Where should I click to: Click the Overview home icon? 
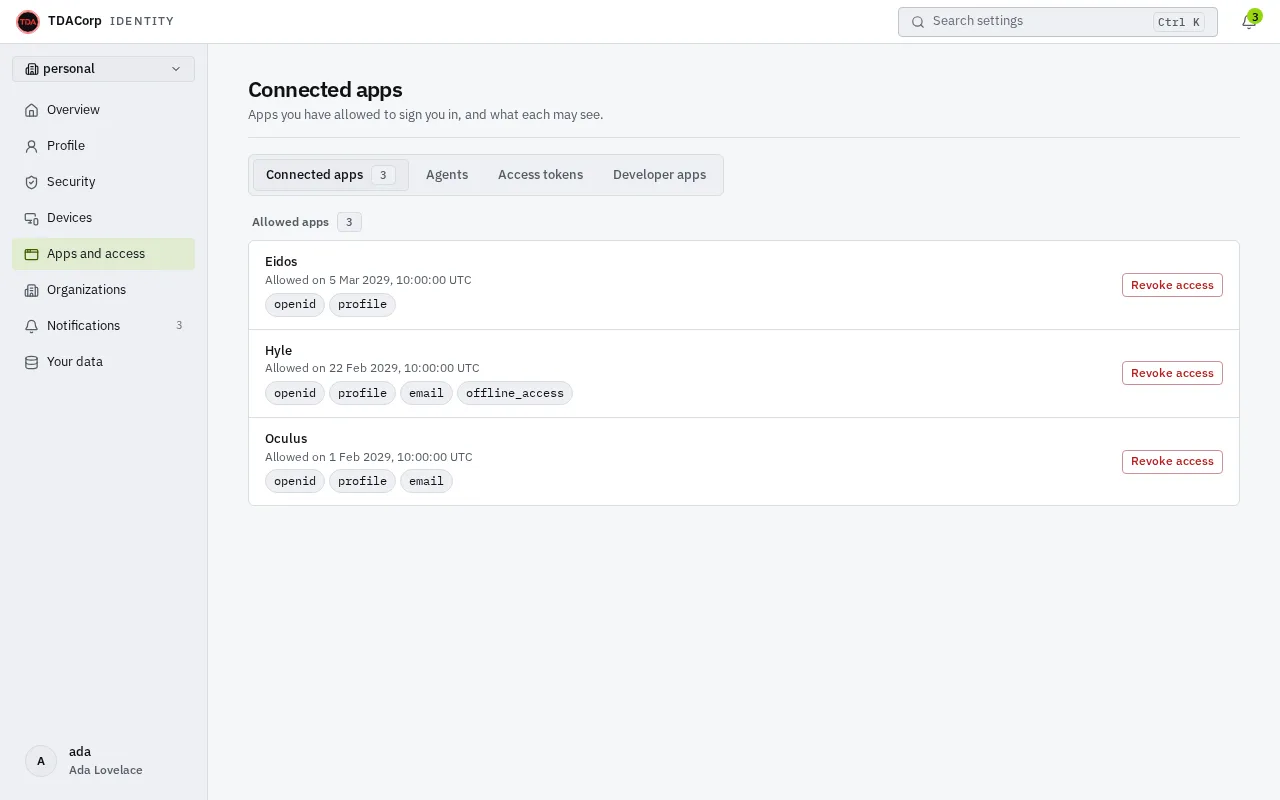point(31,110)
